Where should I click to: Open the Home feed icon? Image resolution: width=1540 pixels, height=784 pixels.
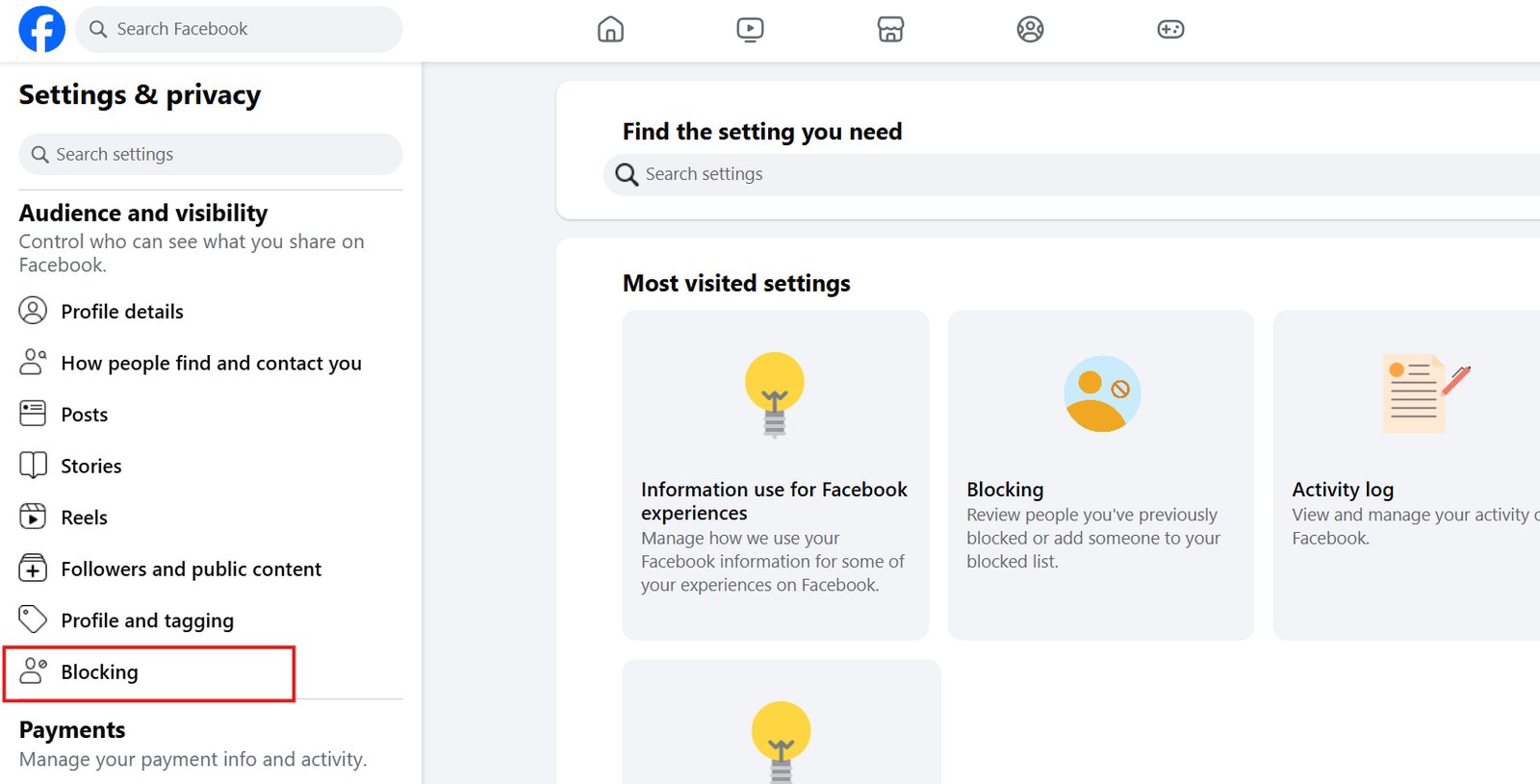[x=610, y=30]
